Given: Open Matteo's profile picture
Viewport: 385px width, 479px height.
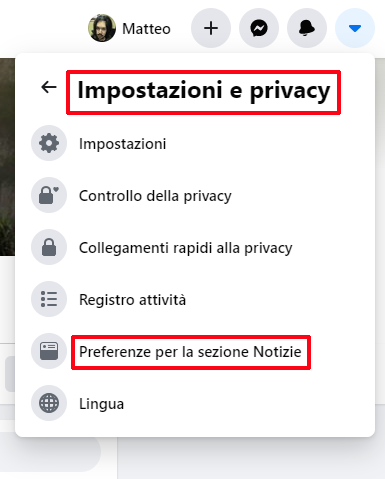Looking at the screenshot, I should point(102,28).
